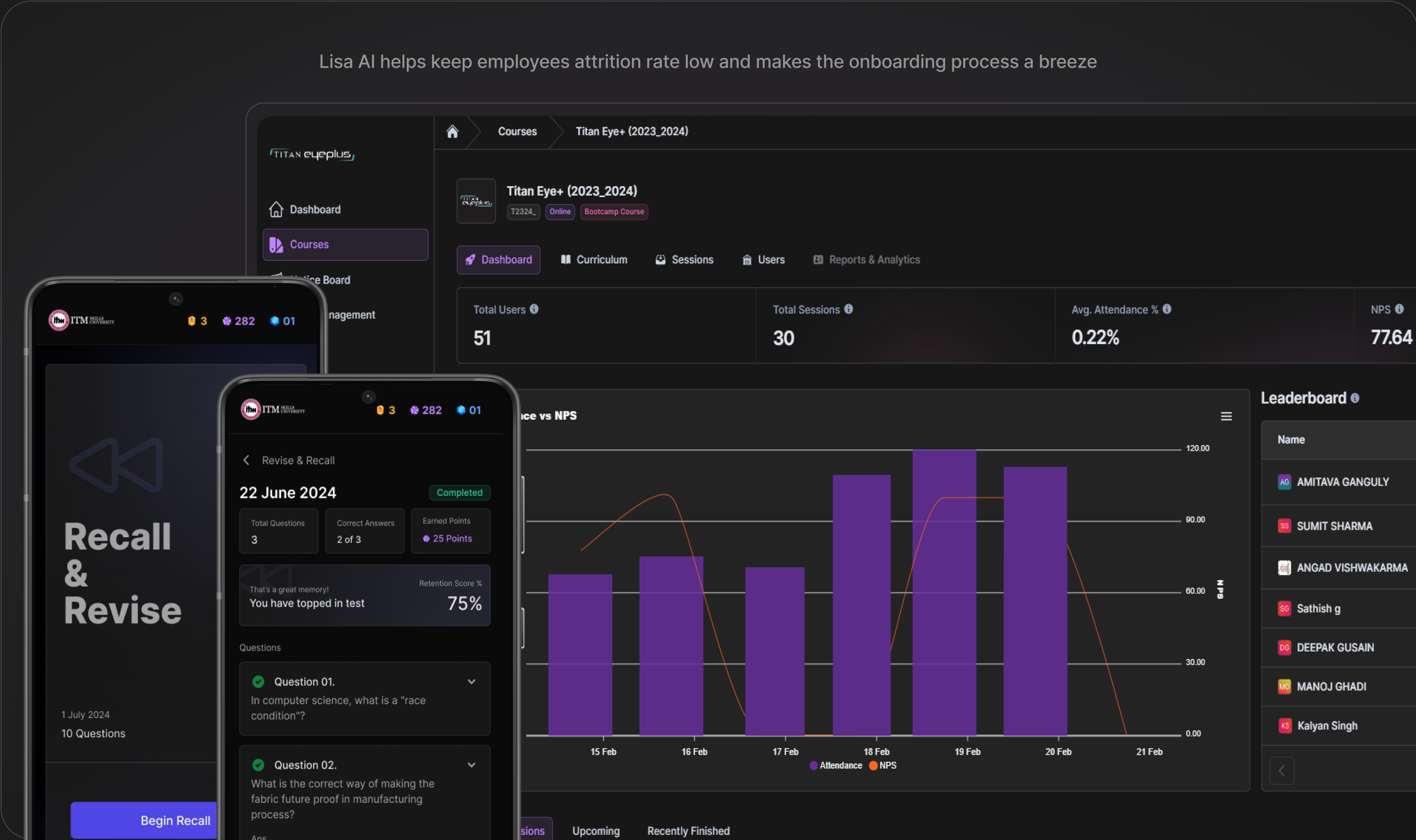Select MANOJ GHADI in leaderboard
The width and height of the screenshot is (1416, 840).
[x=1338, y=687]
